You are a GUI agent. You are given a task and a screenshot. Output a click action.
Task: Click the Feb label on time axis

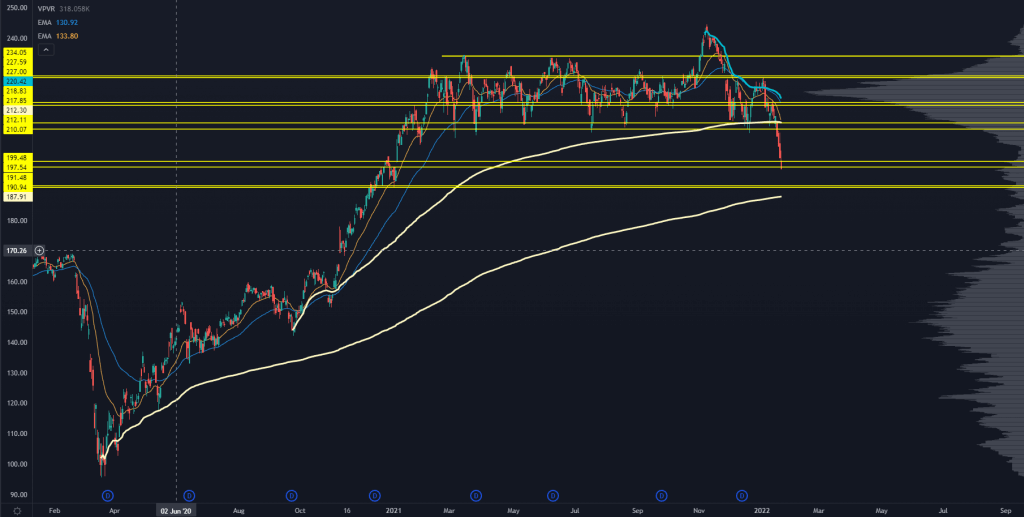[x=54, y=510]
